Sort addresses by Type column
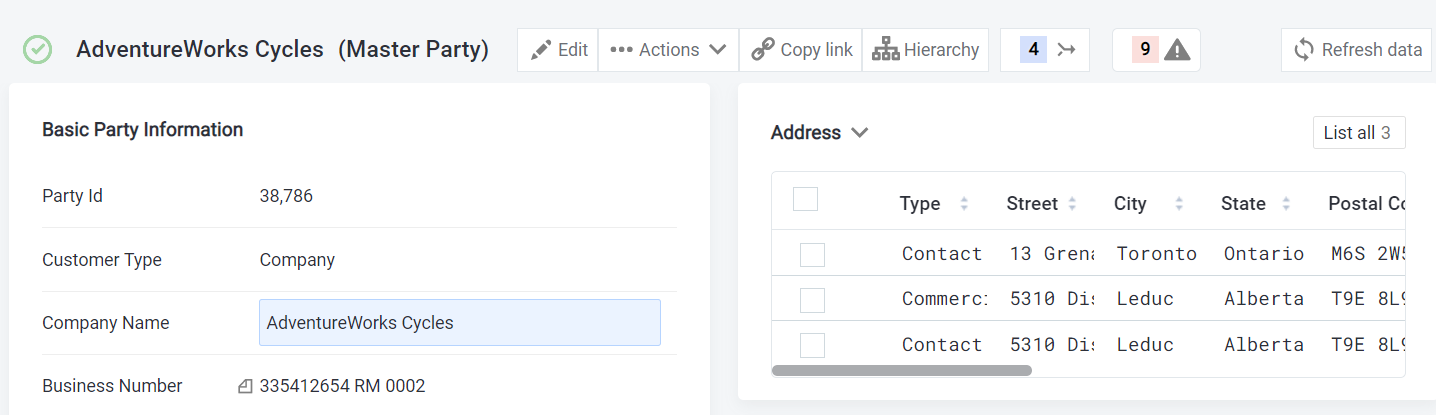 [x=964, y=204]
